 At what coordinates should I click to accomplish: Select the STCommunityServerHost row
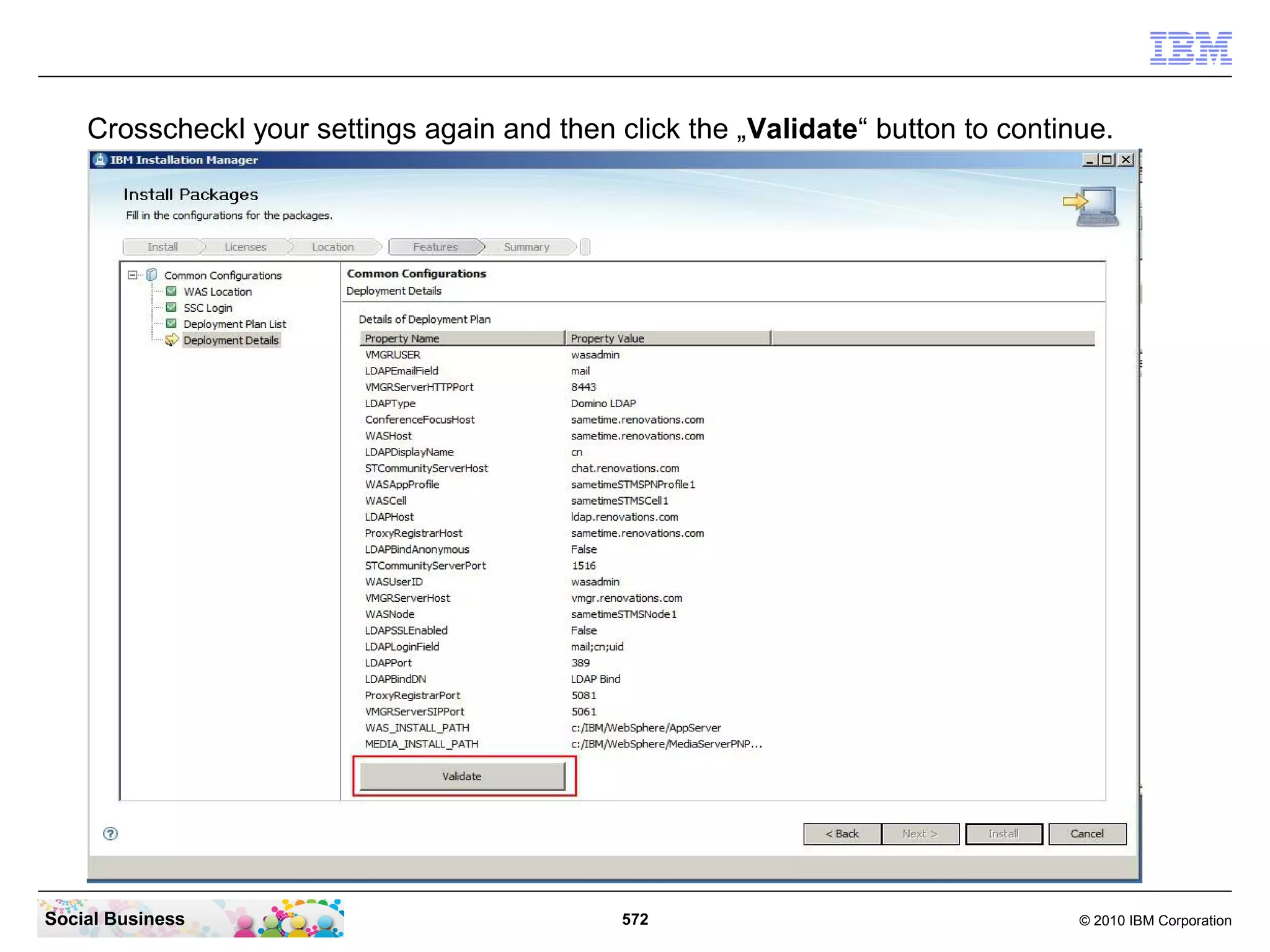tap(727, 468)
